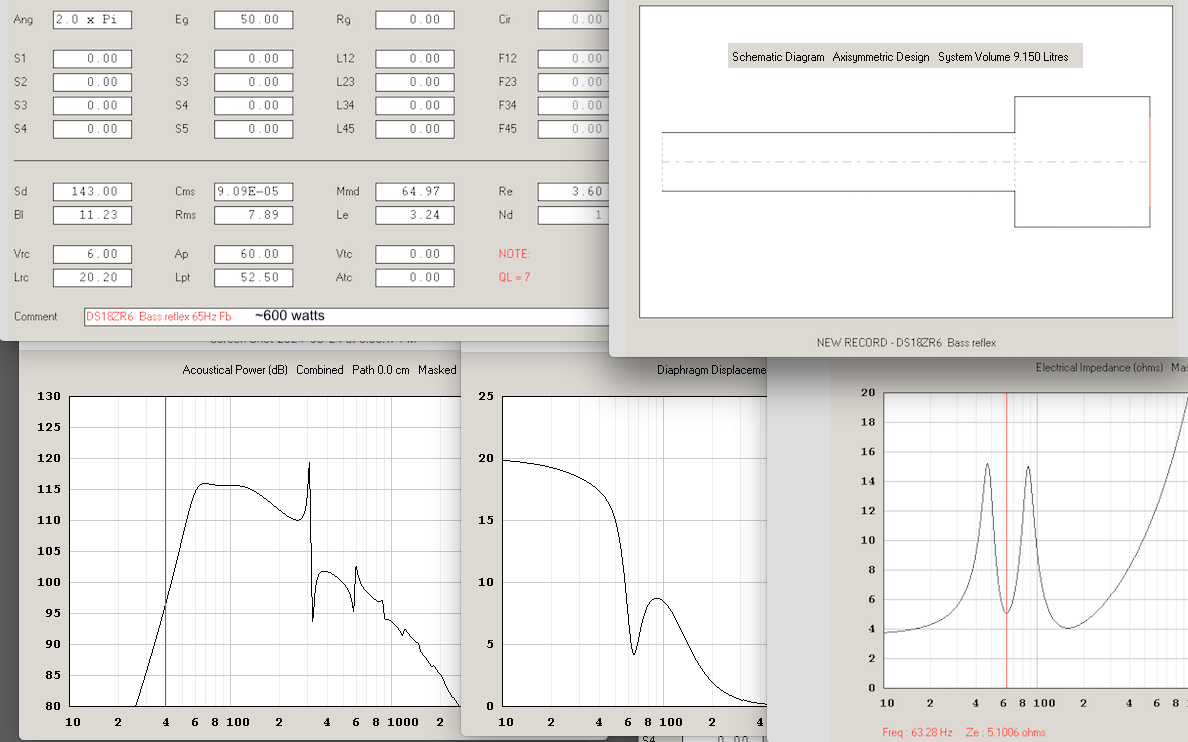1188x742 pixels.
Task: Click the Electrical Impedance (ohms) title
Action: [1099, 368]
